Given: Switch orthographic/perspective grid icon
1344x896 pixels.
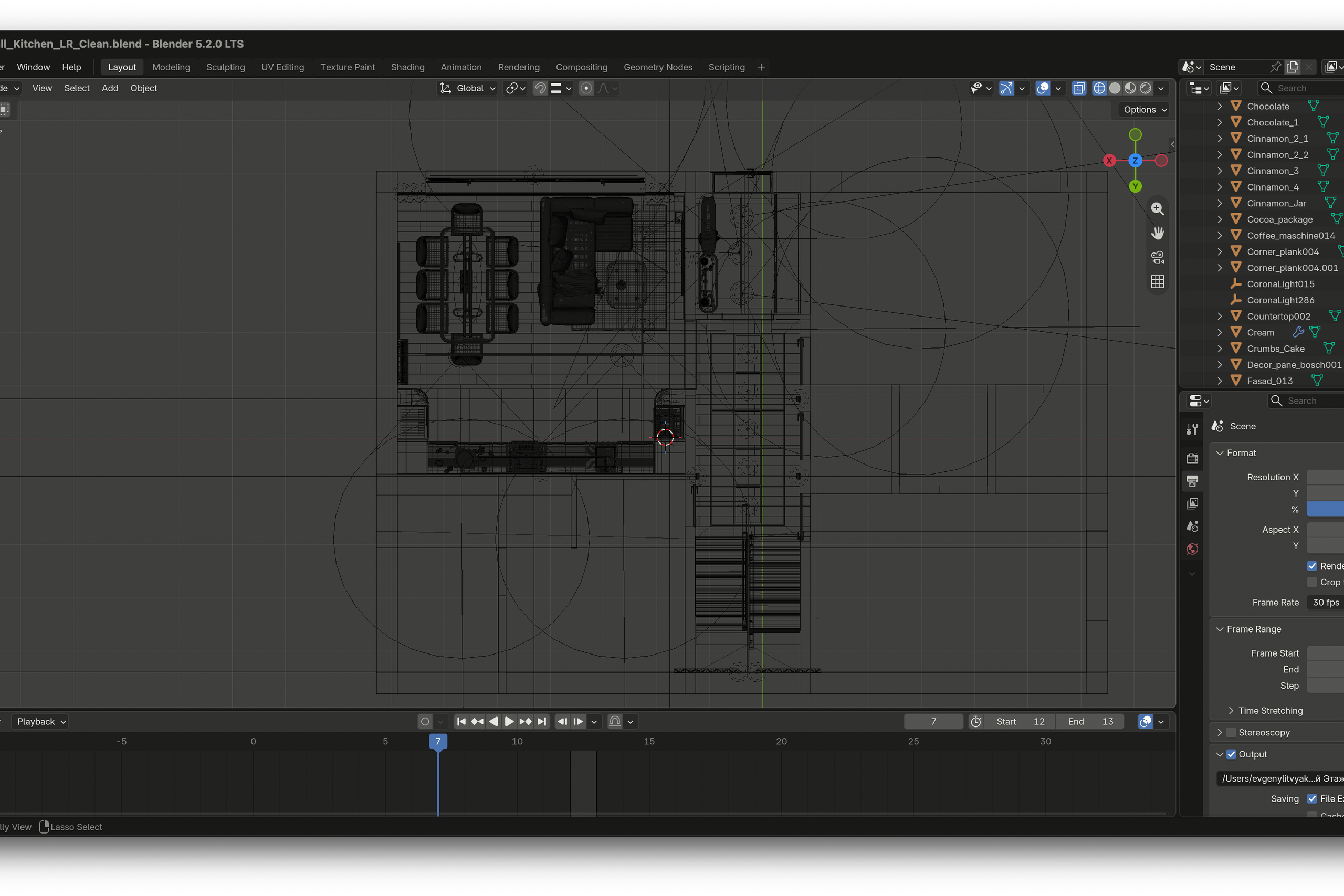Looking at the screenshot, I should pyautogui.click(x=1157, y=282).
